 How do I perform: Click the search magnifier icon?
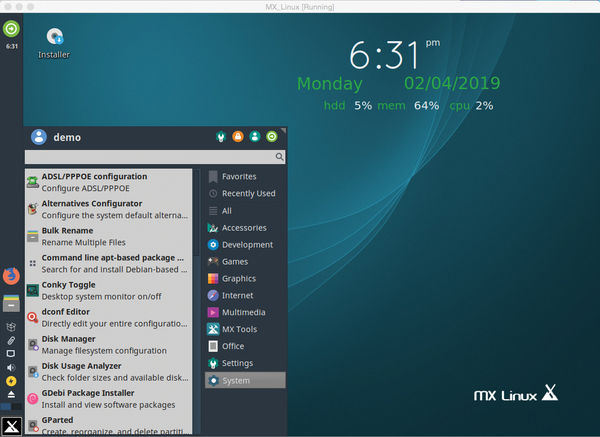(x=279, y=157)
